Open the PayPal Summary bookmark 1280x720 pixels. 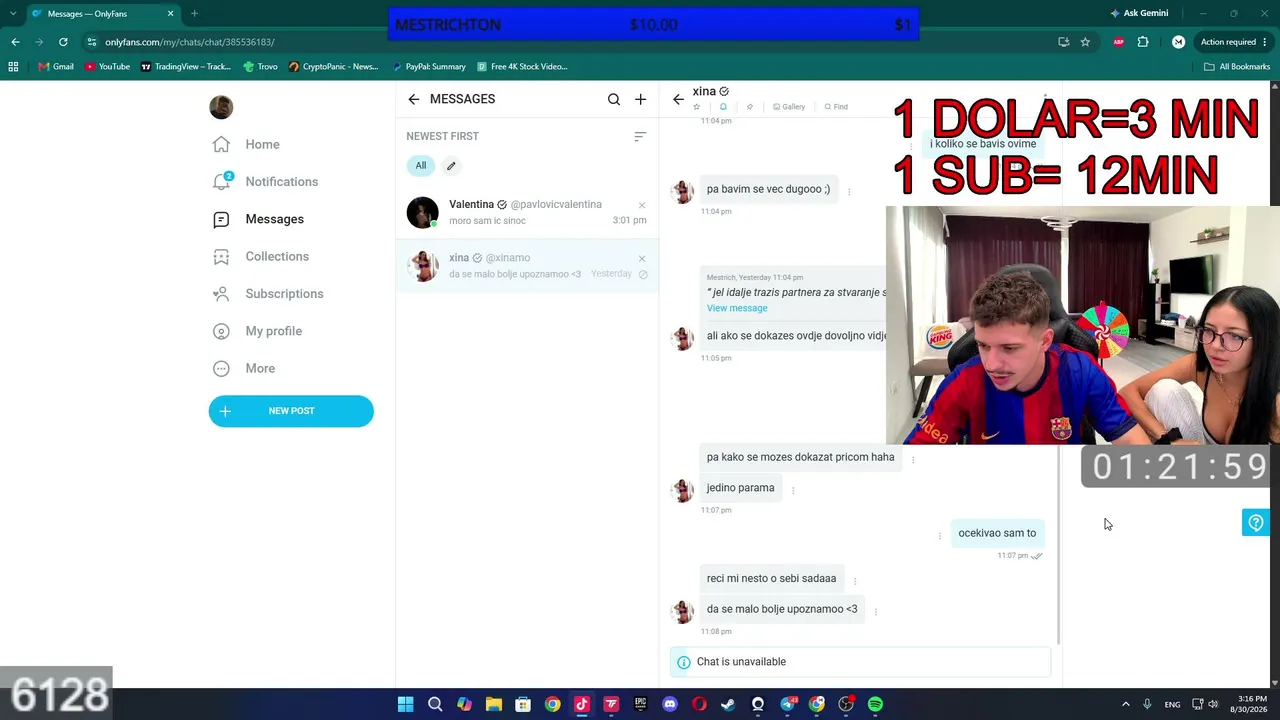tap(429, 67)
